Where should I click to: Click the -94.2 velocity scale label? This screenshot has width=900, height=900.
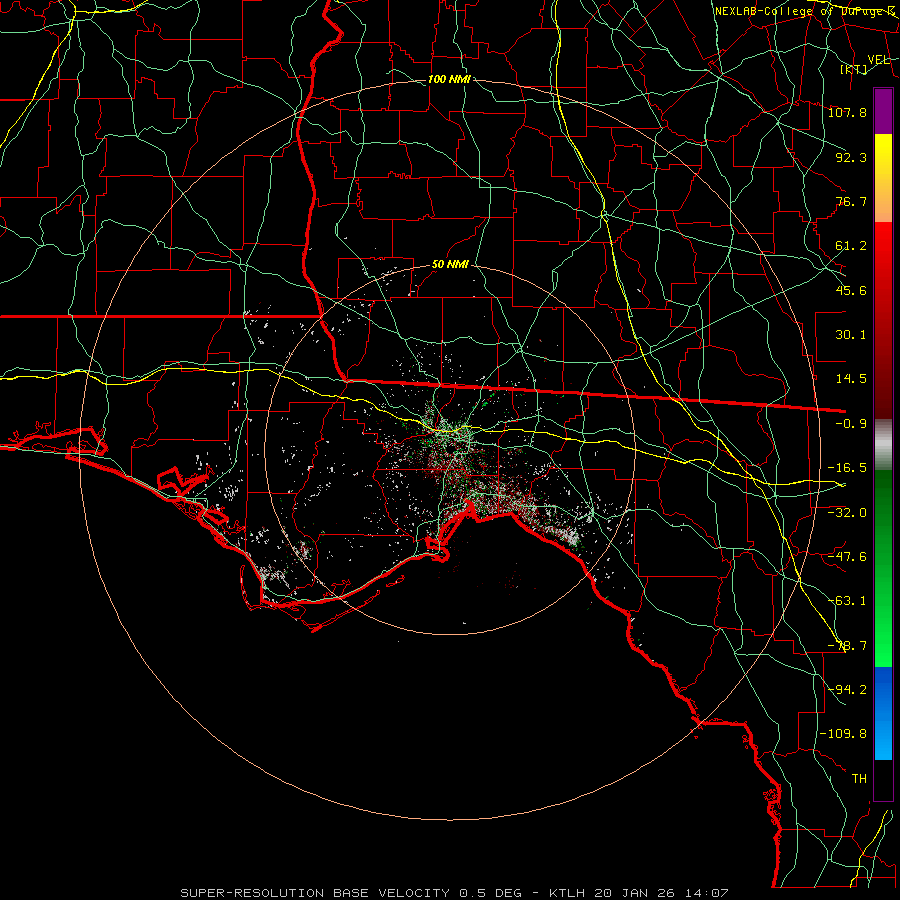[x=847, y=690]
